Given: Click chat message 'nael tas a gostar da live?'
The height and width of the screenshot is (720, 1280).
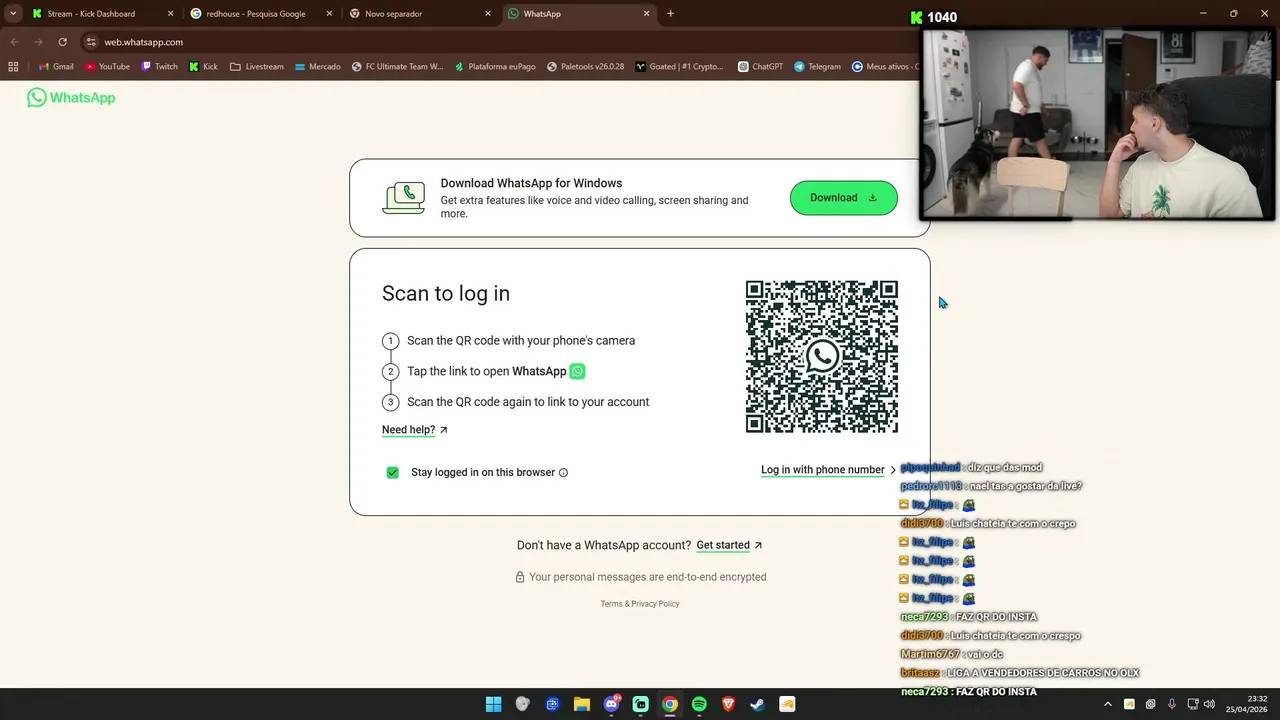Looking at the screenshot, I should [1025, 486].
